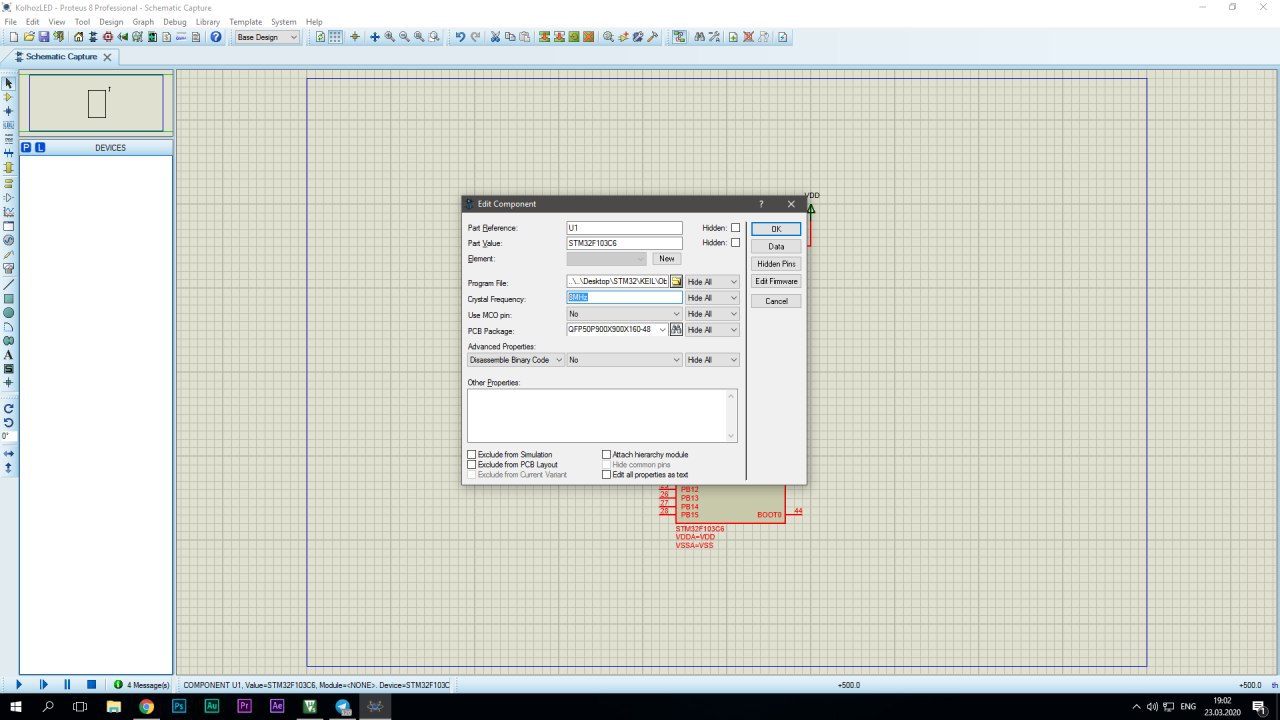Check Edit all properties as text
1280x720 pixels.
point(606,474)
